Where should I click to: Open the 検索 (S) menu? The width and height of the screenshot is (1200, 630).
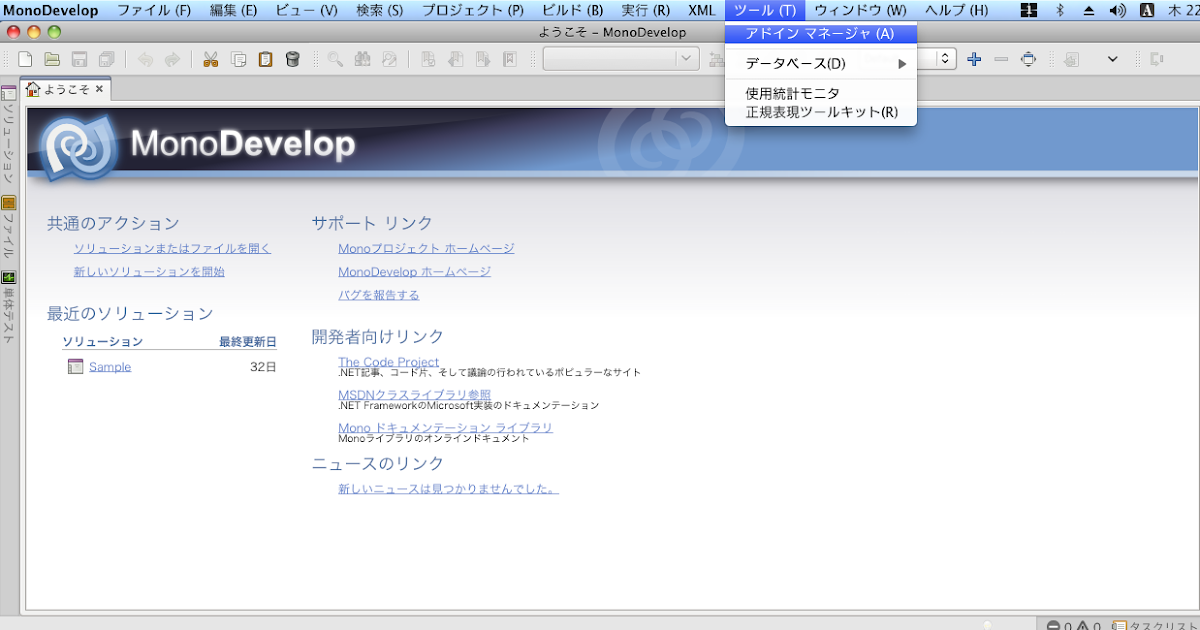click(380, 10)
